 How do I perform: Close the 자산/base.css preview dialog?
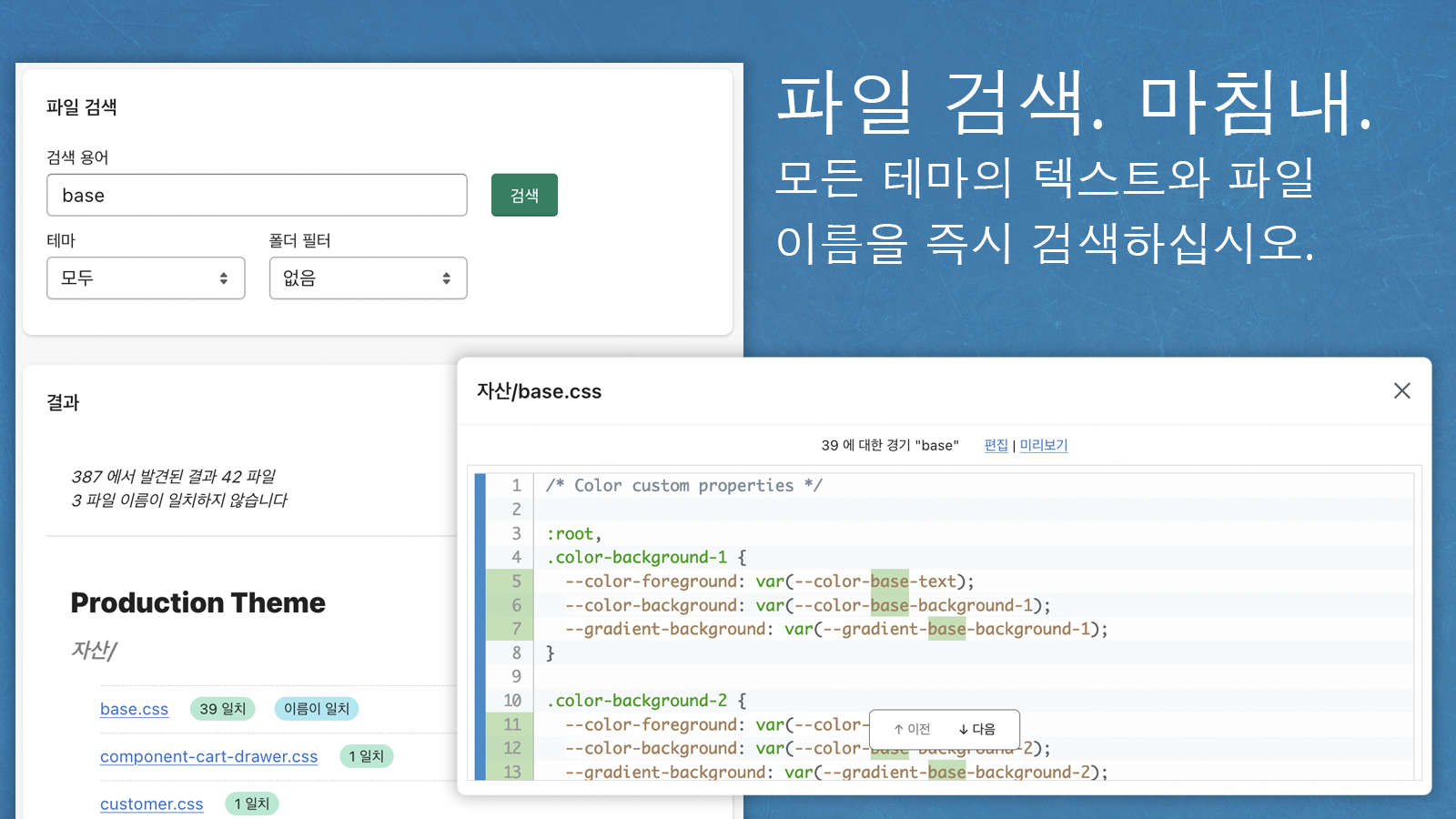1401,390
